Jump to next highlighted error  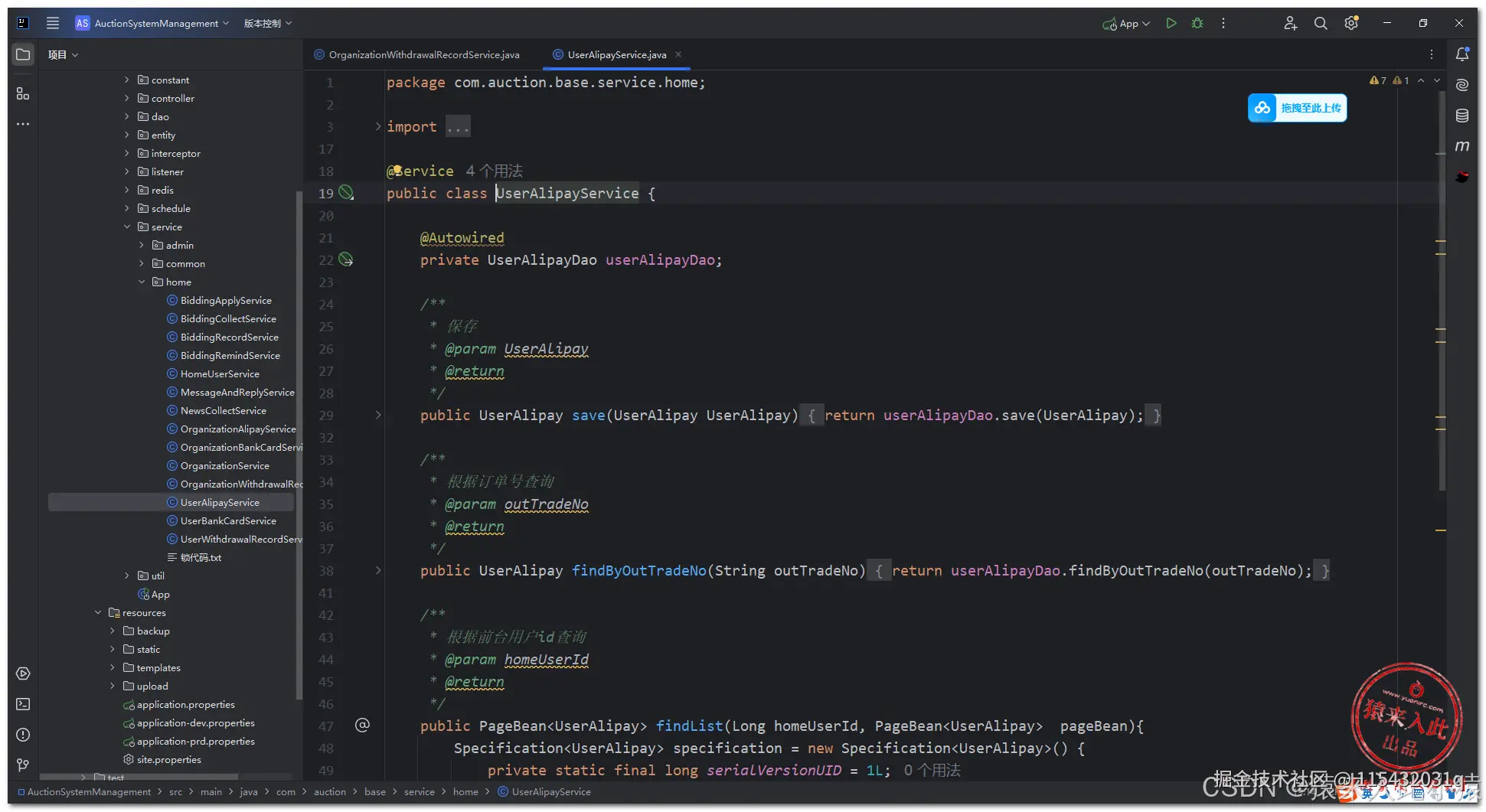(1437, 80)
